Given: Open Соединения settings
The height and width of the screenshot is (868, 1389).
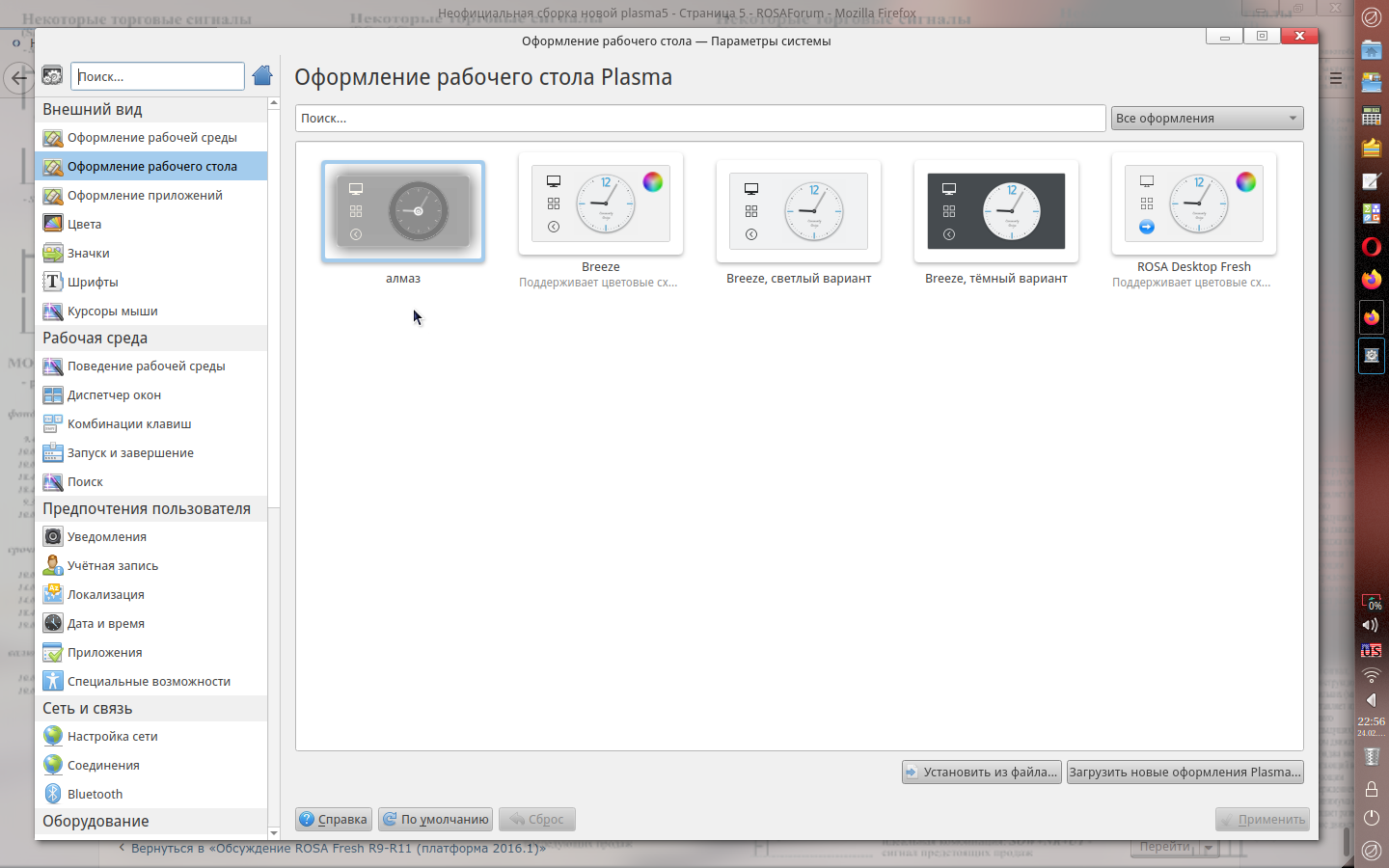Looking at the screenshot, I should click(151, 765).
